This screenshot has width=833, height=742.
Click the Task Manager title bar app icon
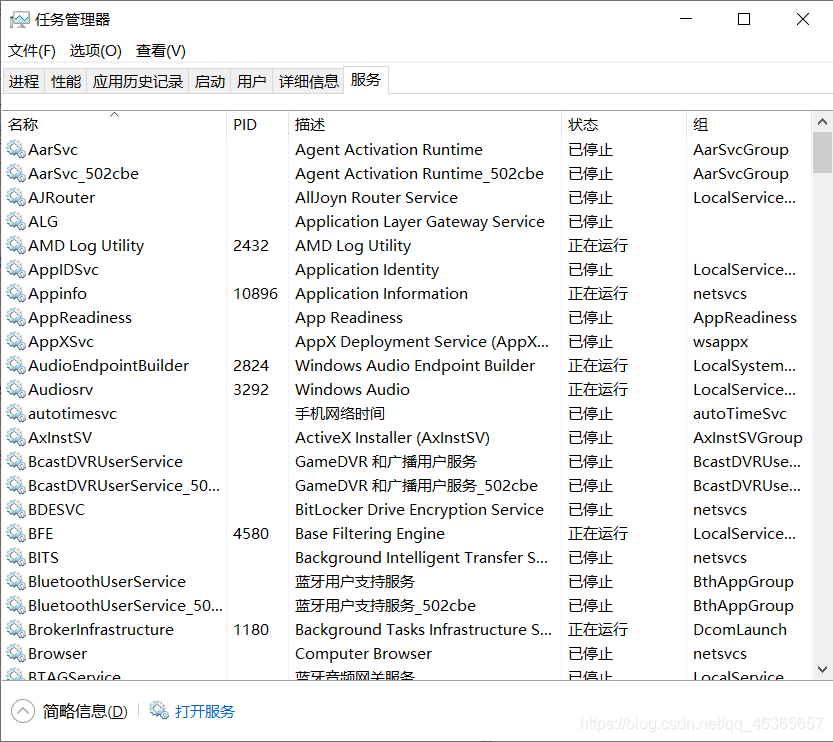coord(20,20)
